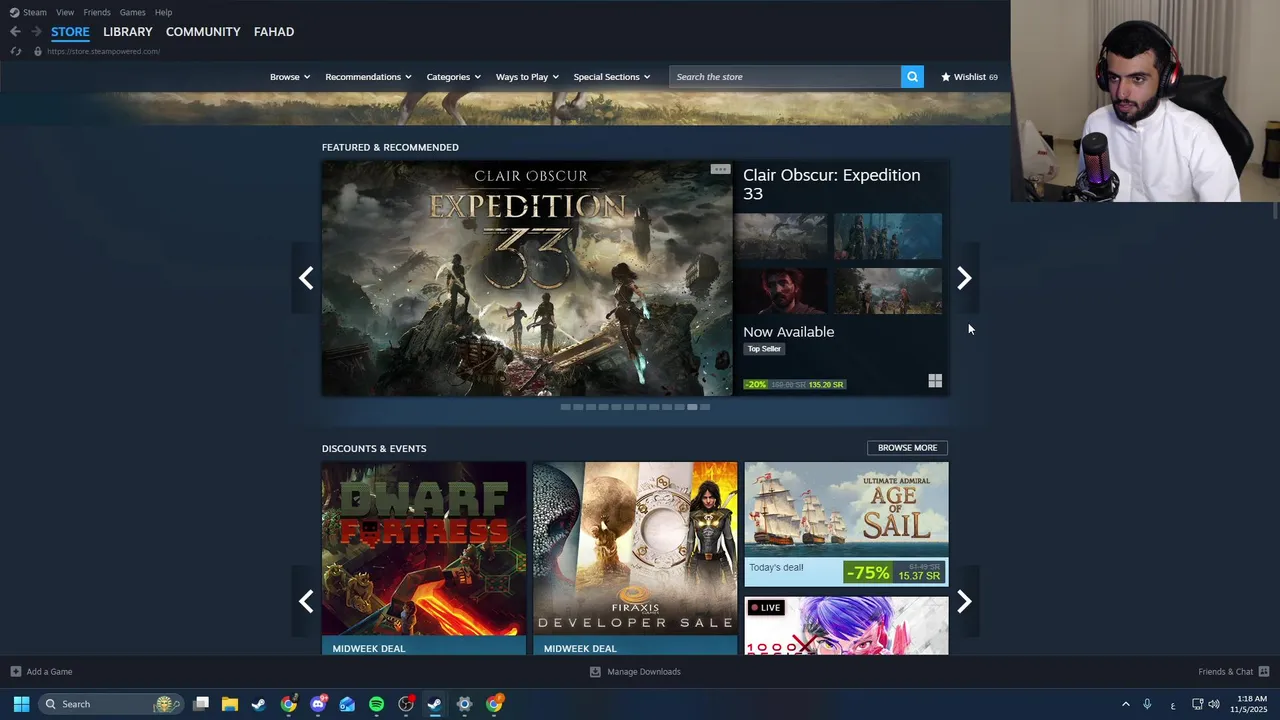Image resolution: width=1280 pixels, height=720 pixels.
Task: Click the Clair Obscur: Expedition 33 title text
Action: pos(832,184)
